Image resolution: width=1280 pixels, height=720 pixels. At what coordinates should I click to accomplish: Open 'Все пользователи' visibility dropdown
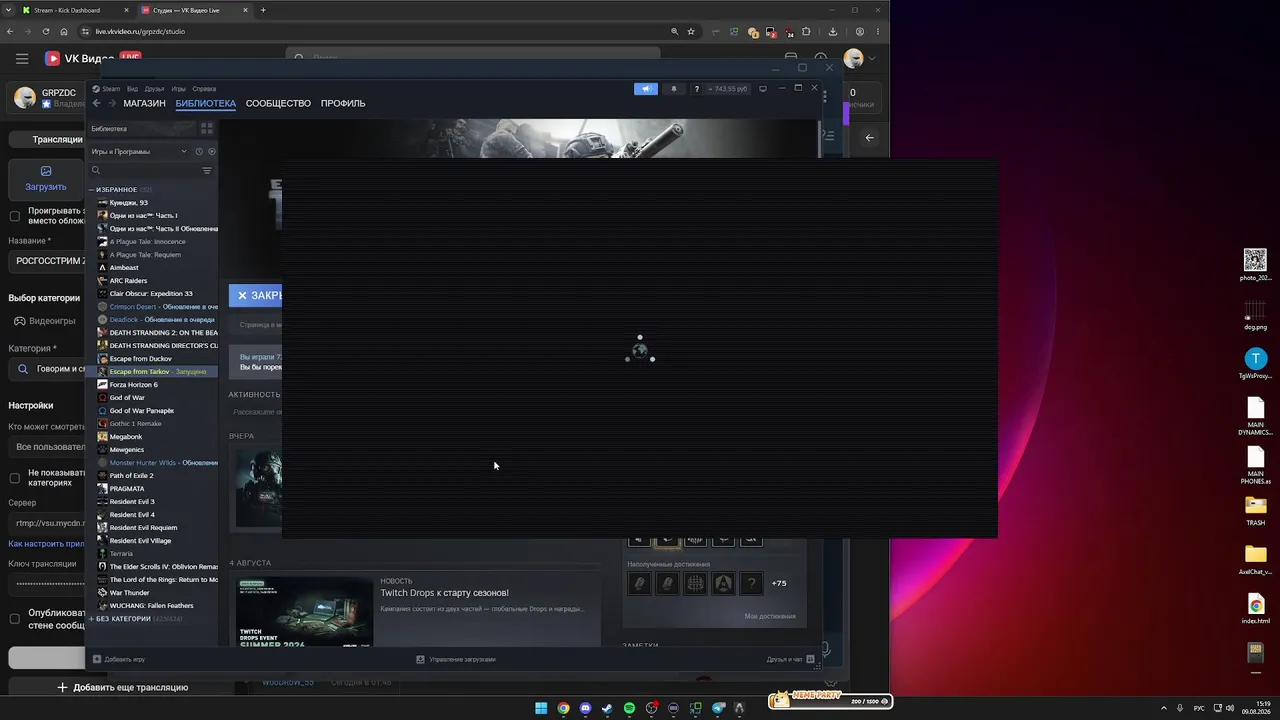pos(47,447)
